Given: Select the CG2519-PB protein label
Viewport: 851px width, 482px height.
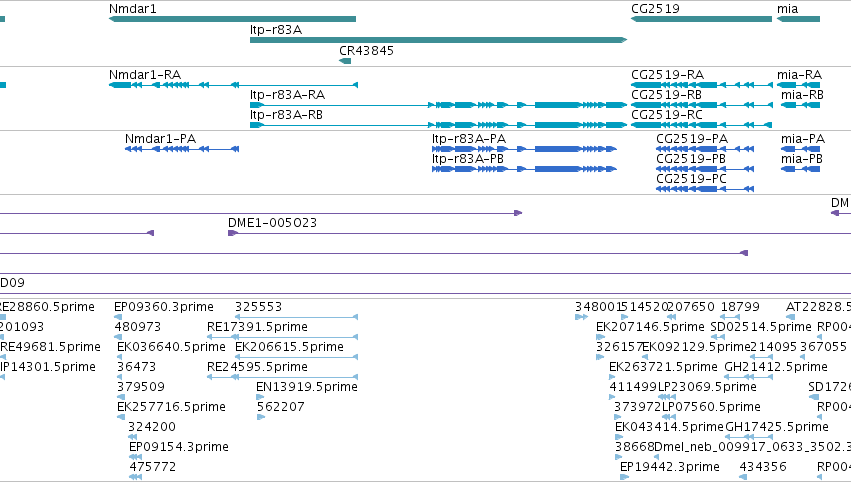Looking at the screenshot, I should (x=691, y=158).
